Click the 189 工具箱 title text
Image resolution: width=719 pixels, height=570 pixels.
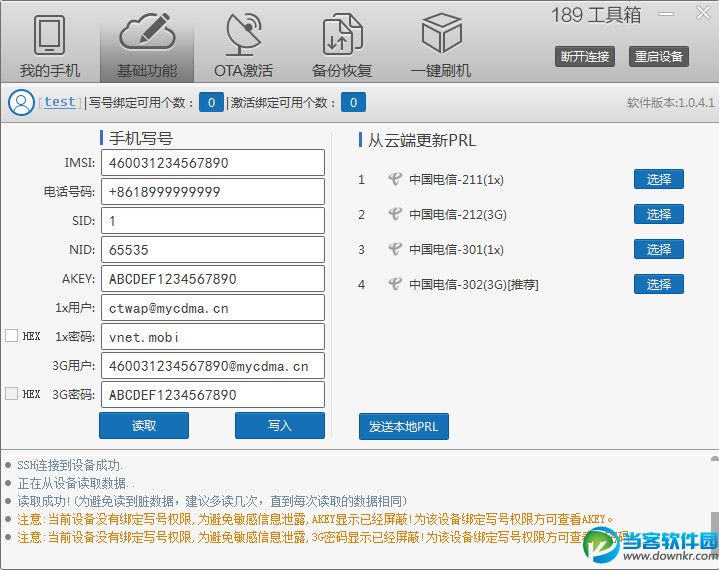596,15
